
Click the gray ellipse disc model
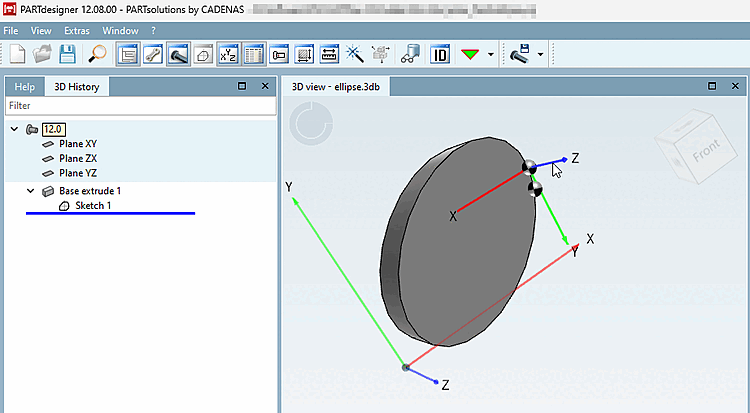(459, 242)
